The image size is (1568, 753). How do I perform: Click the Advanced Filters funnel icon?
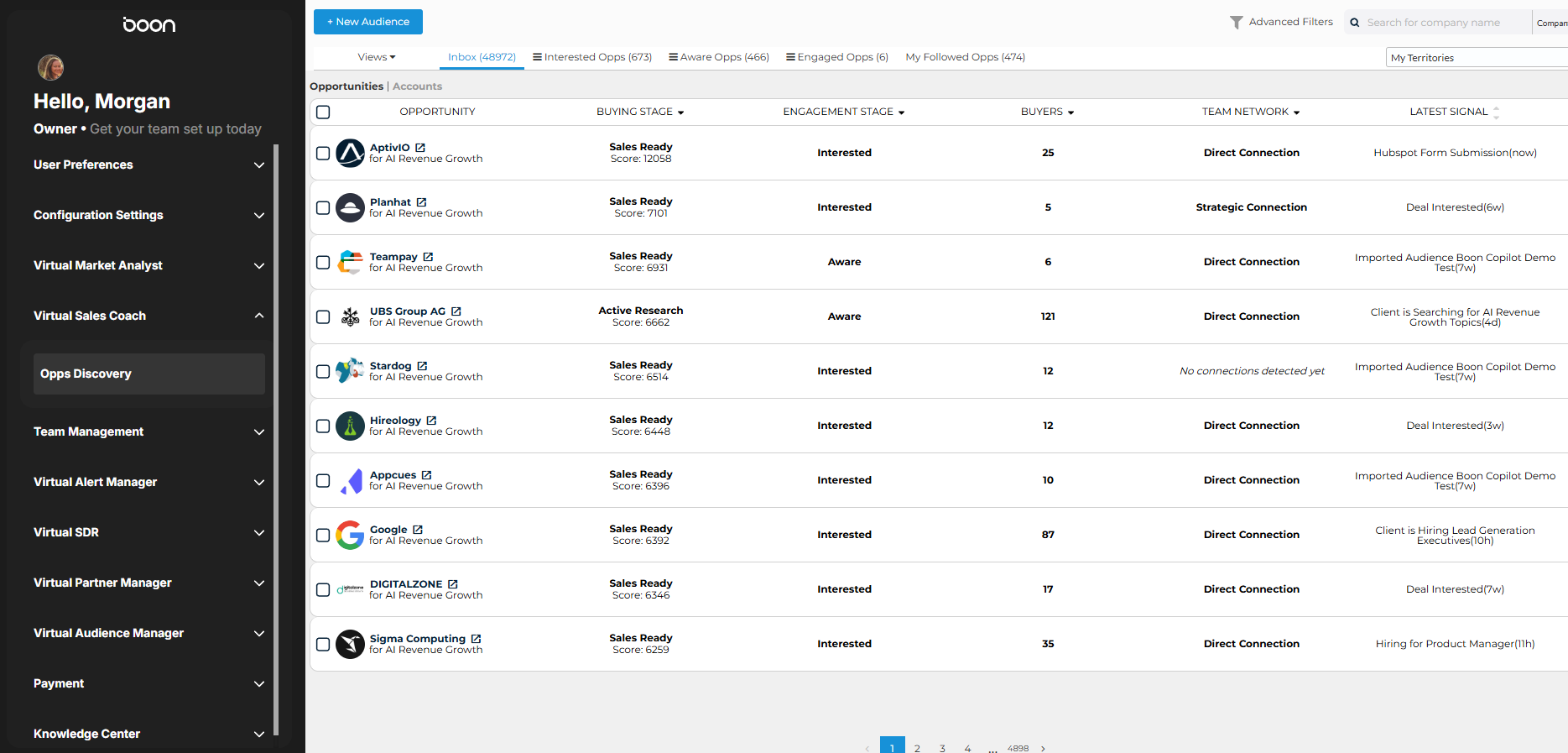click(1236, 23)
